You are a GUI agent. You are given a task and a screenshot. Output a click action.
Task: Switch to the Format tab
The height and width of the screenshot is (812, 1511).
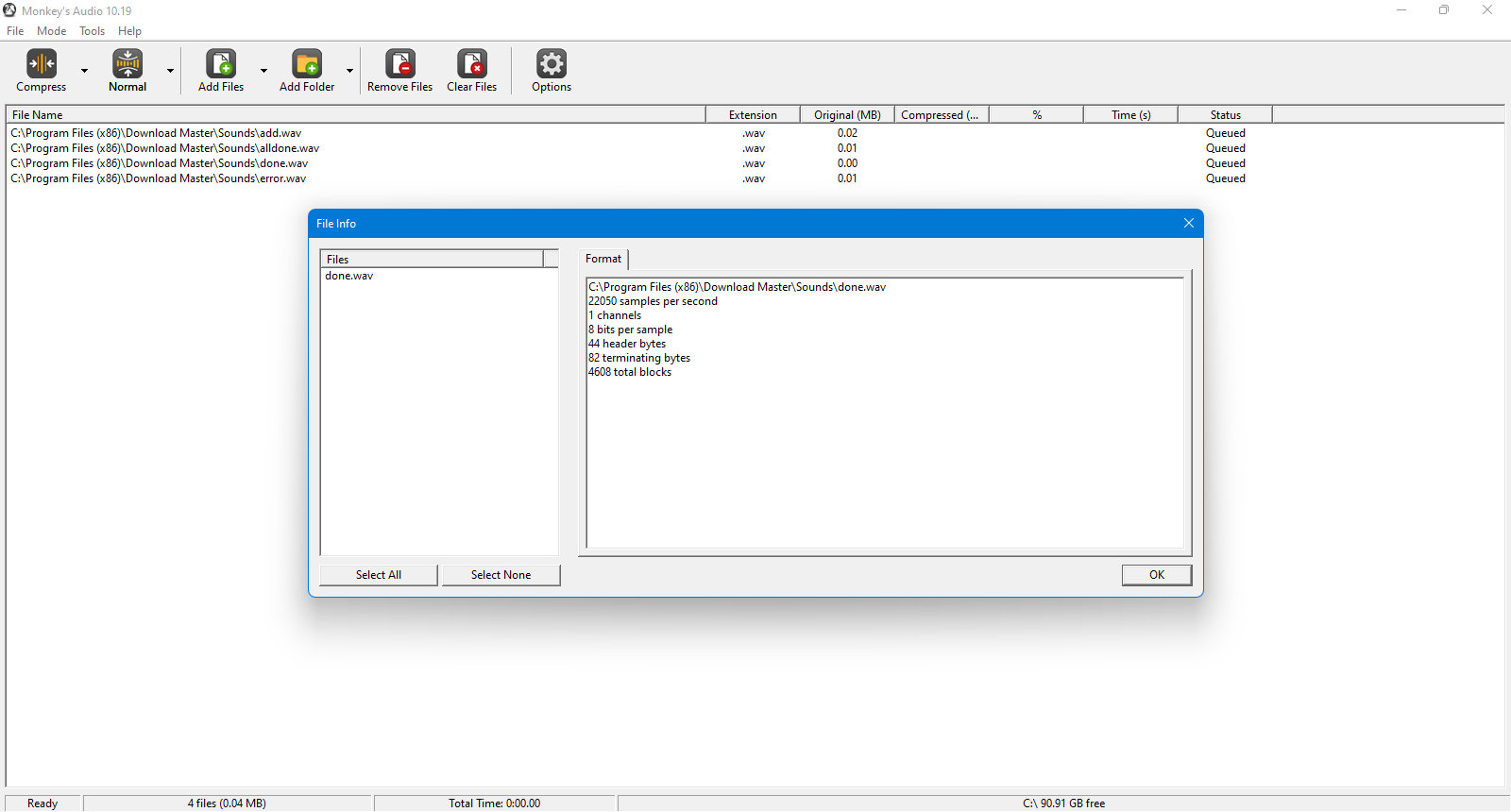click(603, 259)
